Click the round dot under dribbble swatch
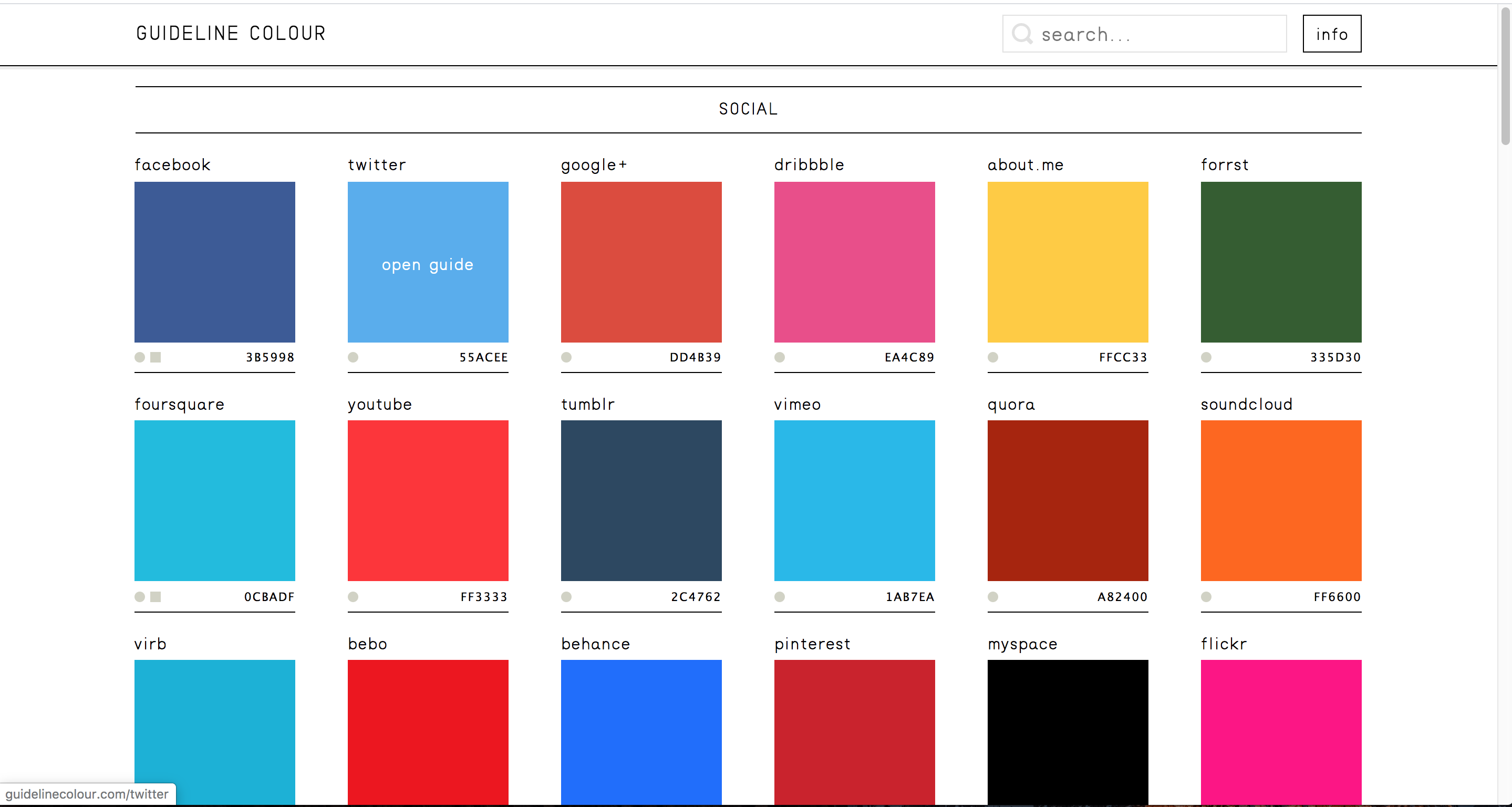The height and width of the screenshot is (807, 1512). click(780, 357)
